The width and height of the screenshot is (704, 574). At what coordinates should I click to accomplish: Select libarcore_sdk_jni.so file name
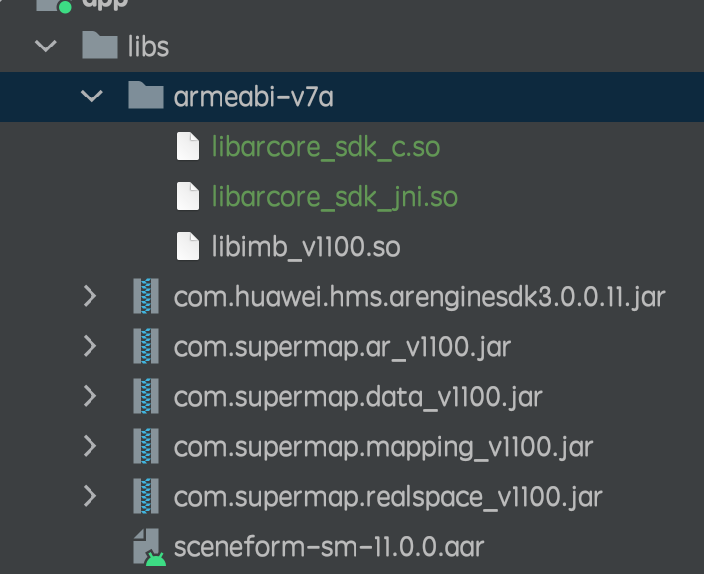coord(334,197)
